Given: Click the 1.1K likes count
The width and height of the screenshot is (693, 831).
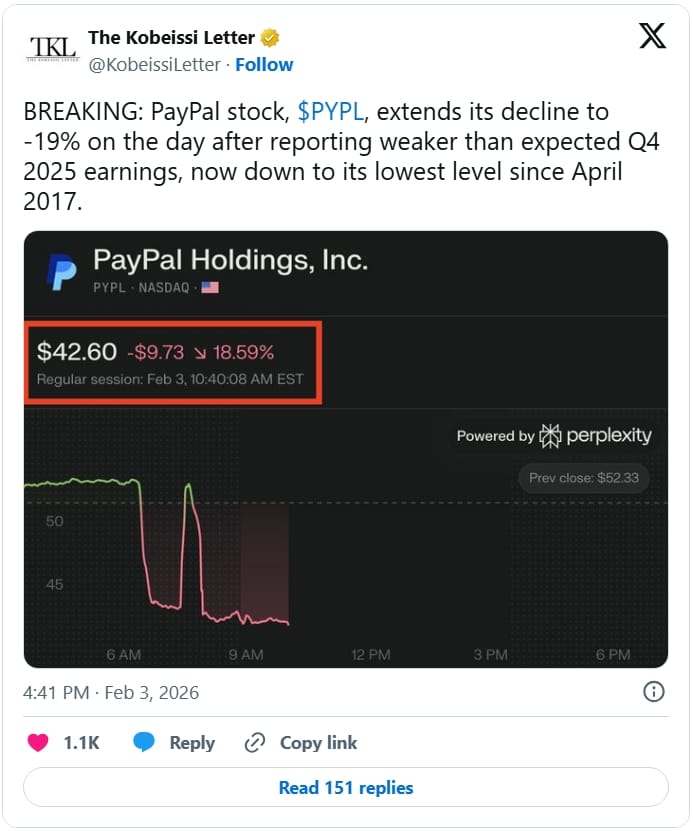Looking at the screenshot, I should (x=81, y=742).
